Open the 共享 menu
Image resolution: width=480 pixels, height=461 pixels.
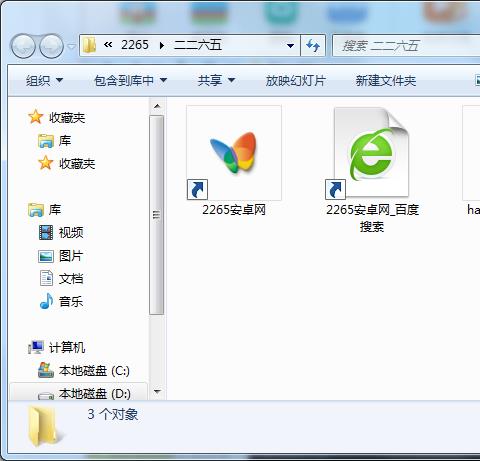click(216, 80)
